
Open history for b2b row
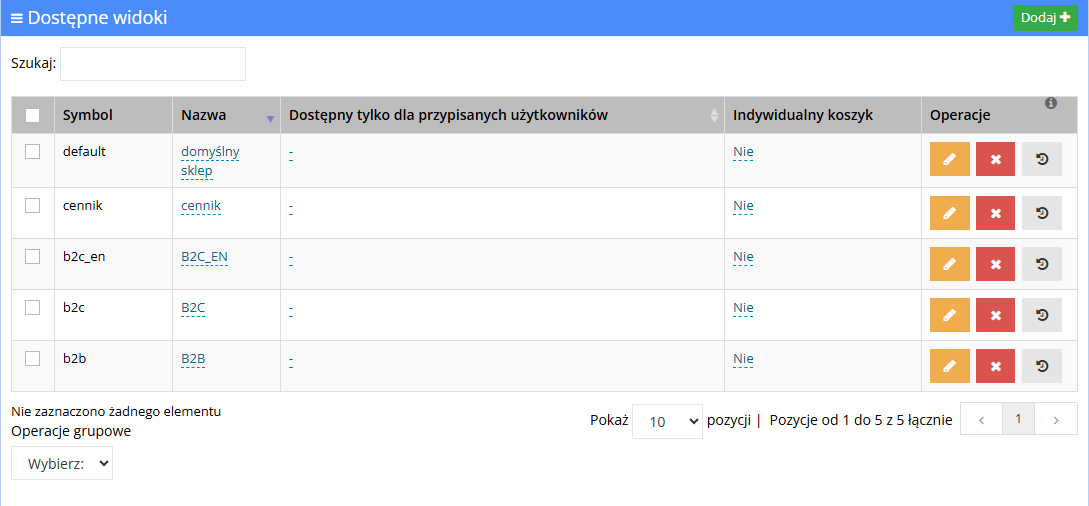coord(1042,366)
